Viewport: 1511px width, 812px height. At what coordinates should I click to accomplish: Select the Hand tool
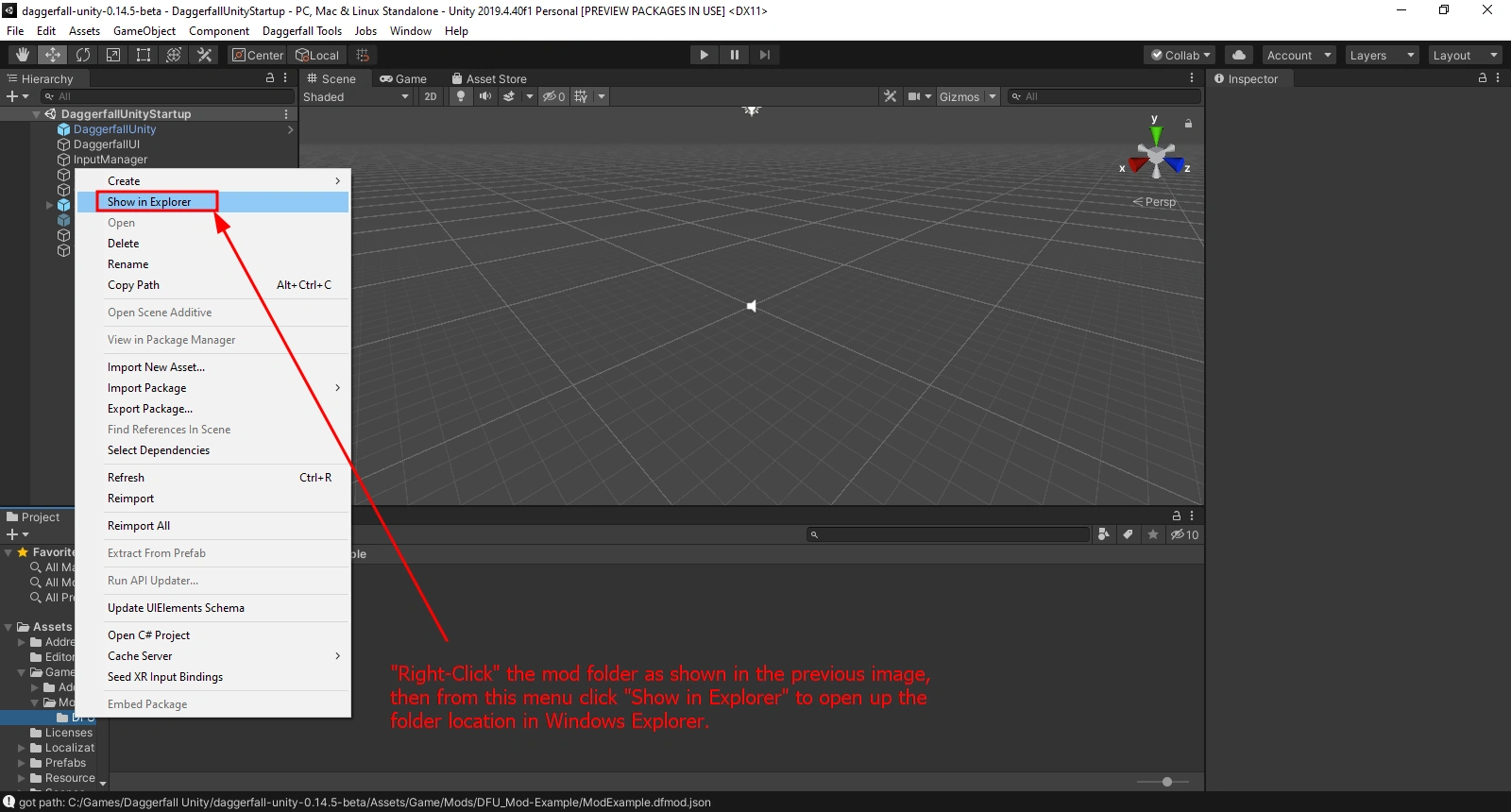[23, 55]
